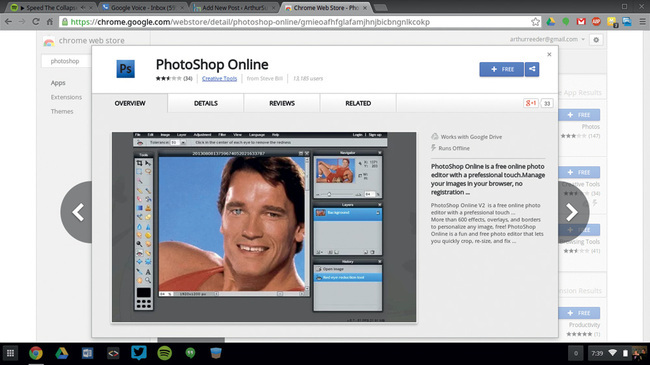The image size is (650, 365).
Task: Open the web store settings gear
Action: (596, 40)
